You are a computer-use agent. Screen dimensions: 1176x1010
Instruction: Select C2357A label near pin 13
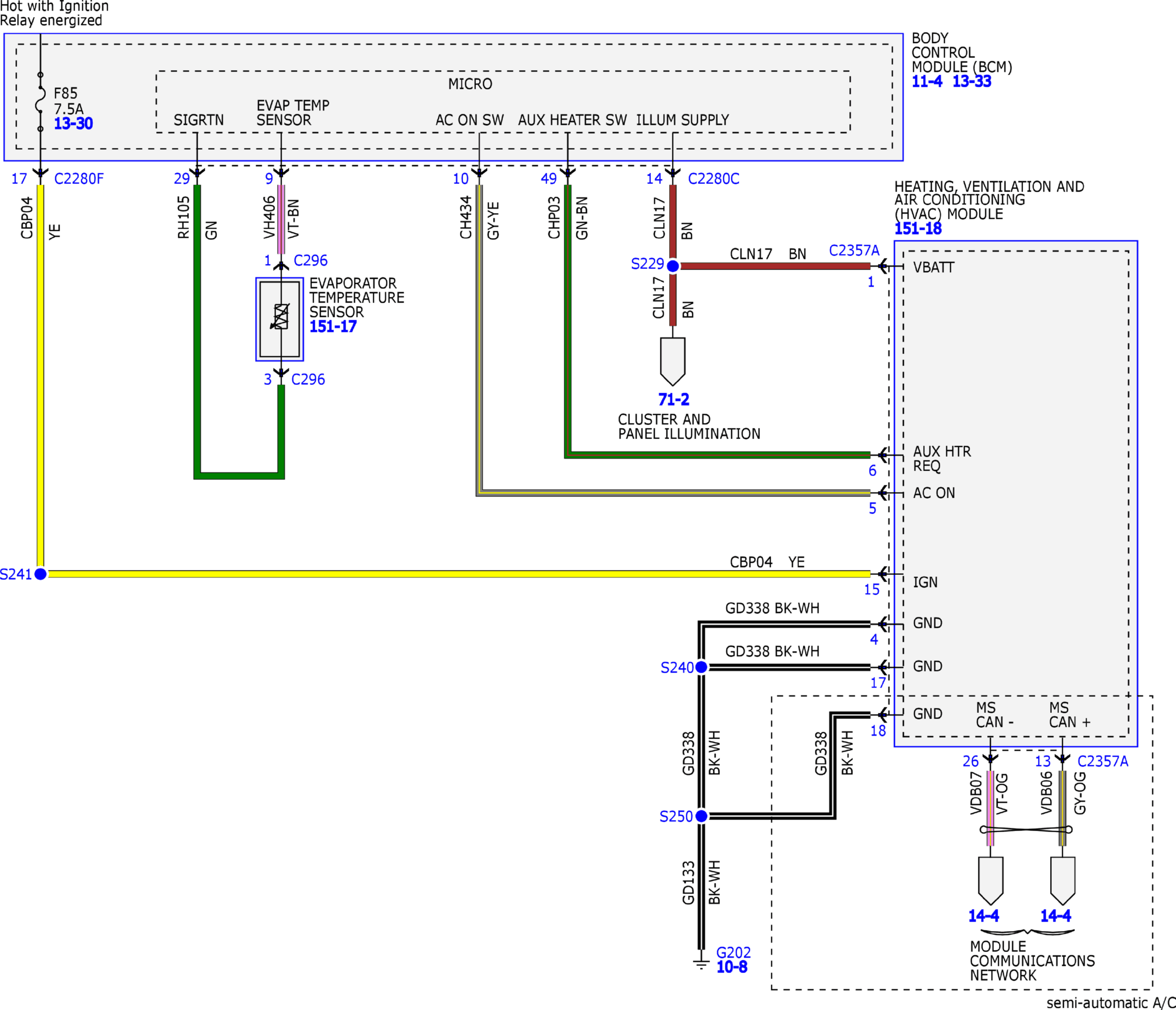click(x=1103, y=762)
